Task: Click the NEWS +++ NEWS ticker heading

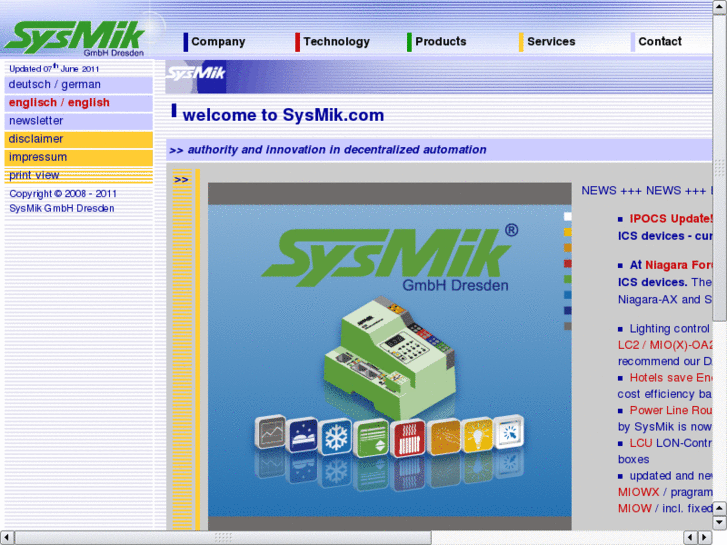Action: point(646,191)
